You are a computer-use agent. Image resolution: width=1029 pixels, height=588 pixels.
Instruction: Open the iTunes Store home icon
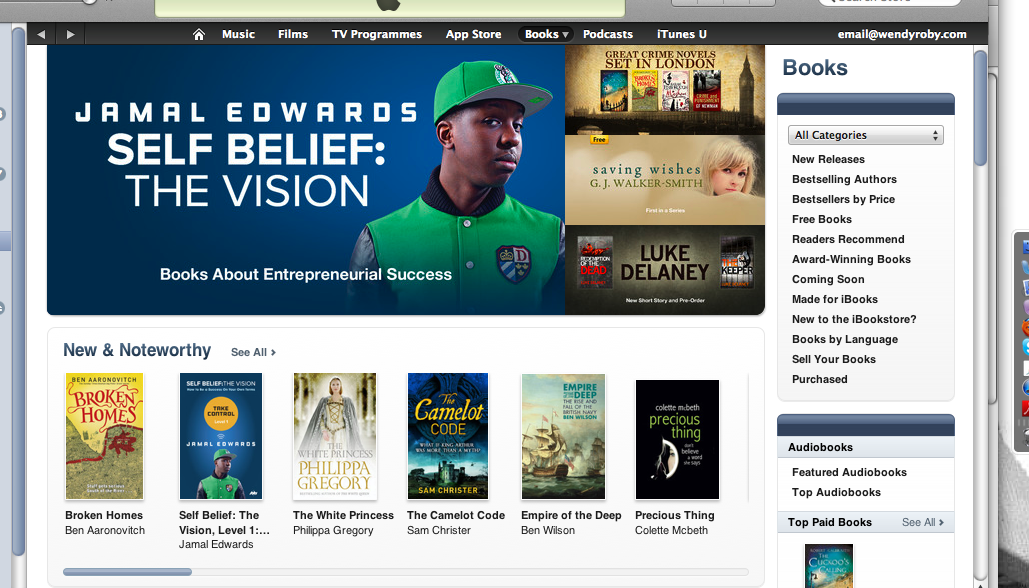pos(199,34)
